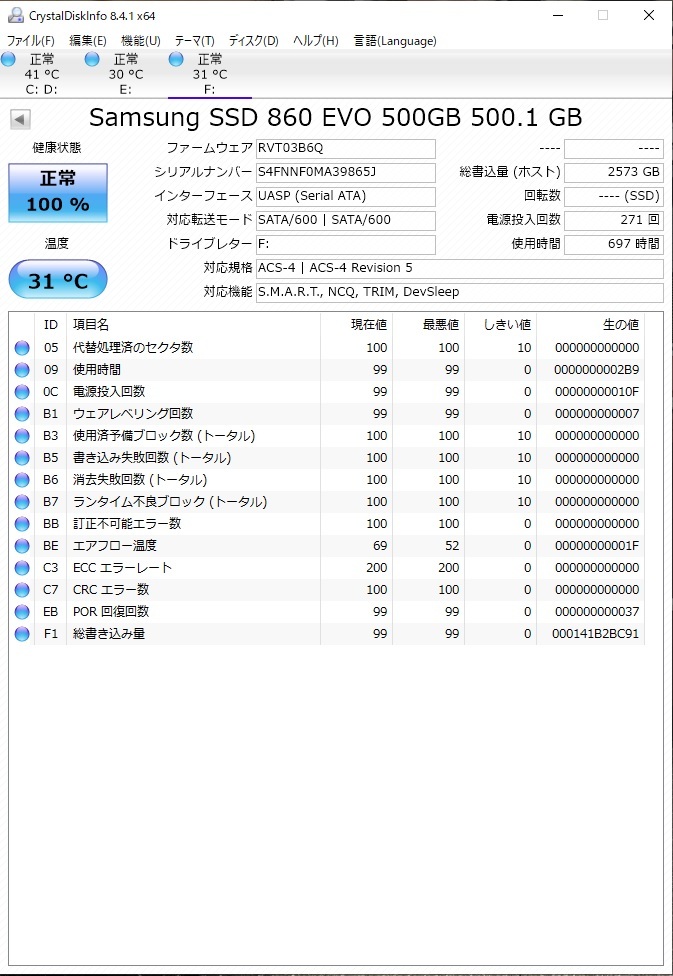This screenshot has height=976, width=673.
Task: Click the CrystalDiskInfo title bar app icon
Action: 16,15
